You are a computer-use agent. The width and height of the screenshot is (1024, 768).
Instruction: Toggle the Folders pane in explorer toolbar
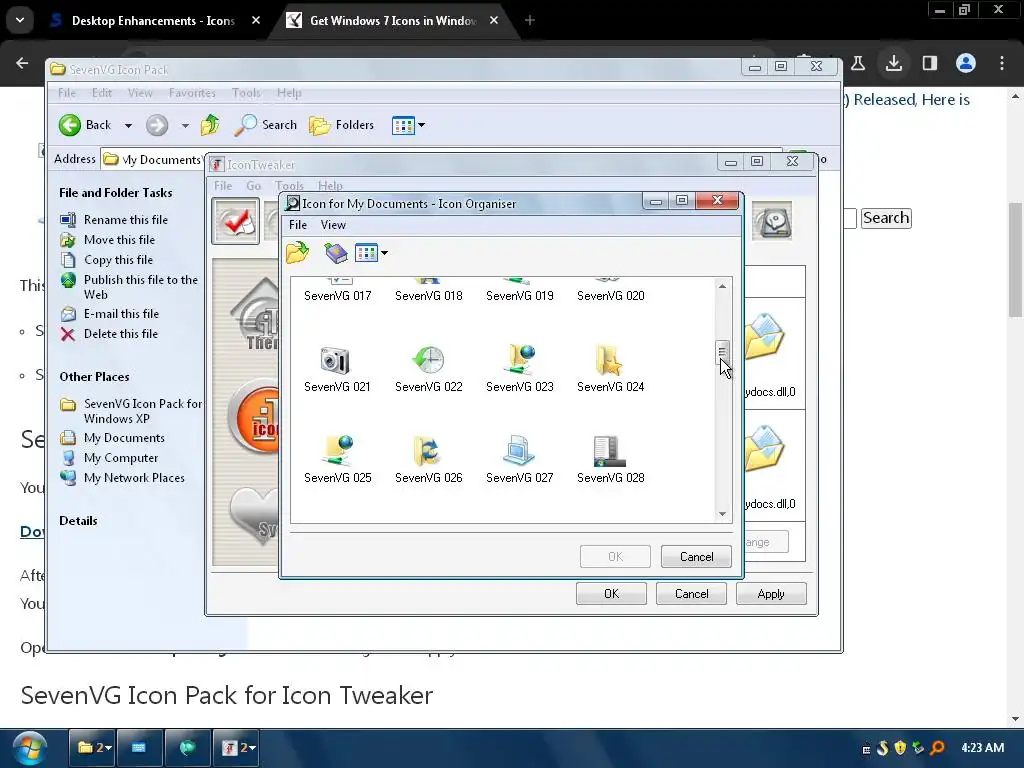coord(342,125)
